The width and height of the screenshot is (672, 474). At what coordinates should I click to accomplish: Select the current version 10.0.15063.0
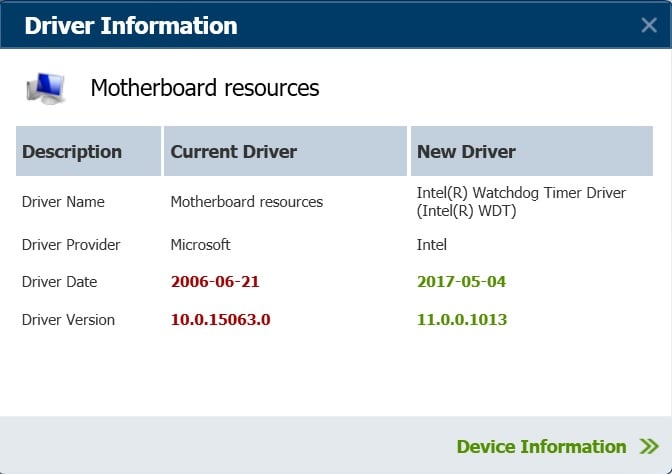coord(220,319)
